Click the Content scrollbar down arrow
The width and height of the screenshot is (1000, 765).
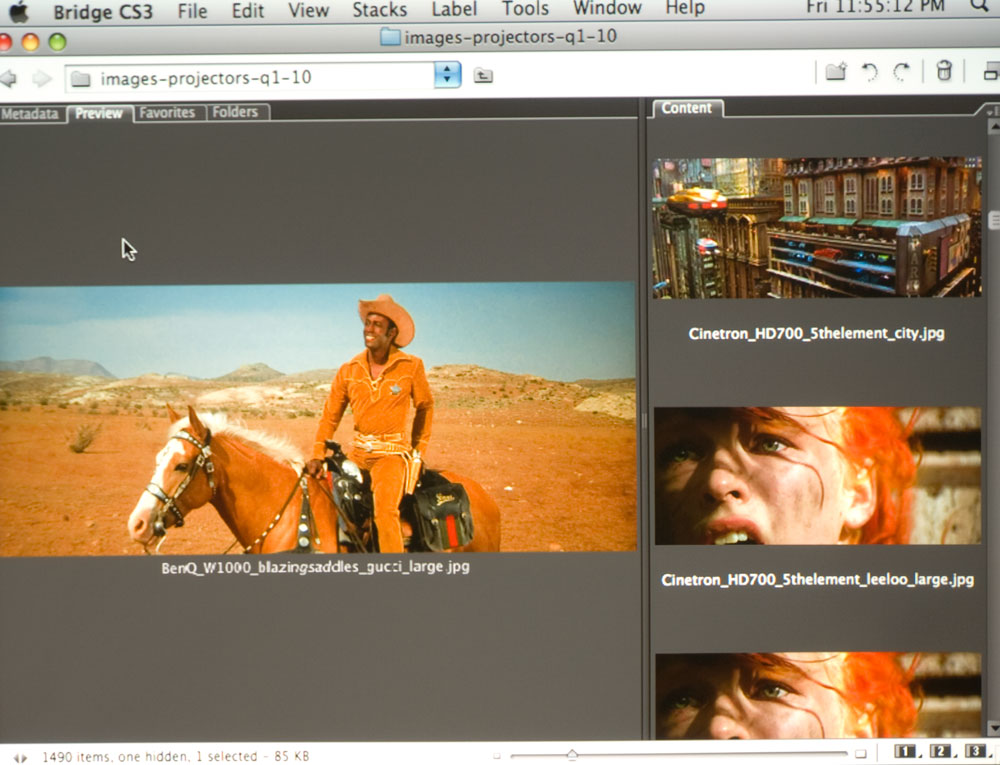(994, 727)
